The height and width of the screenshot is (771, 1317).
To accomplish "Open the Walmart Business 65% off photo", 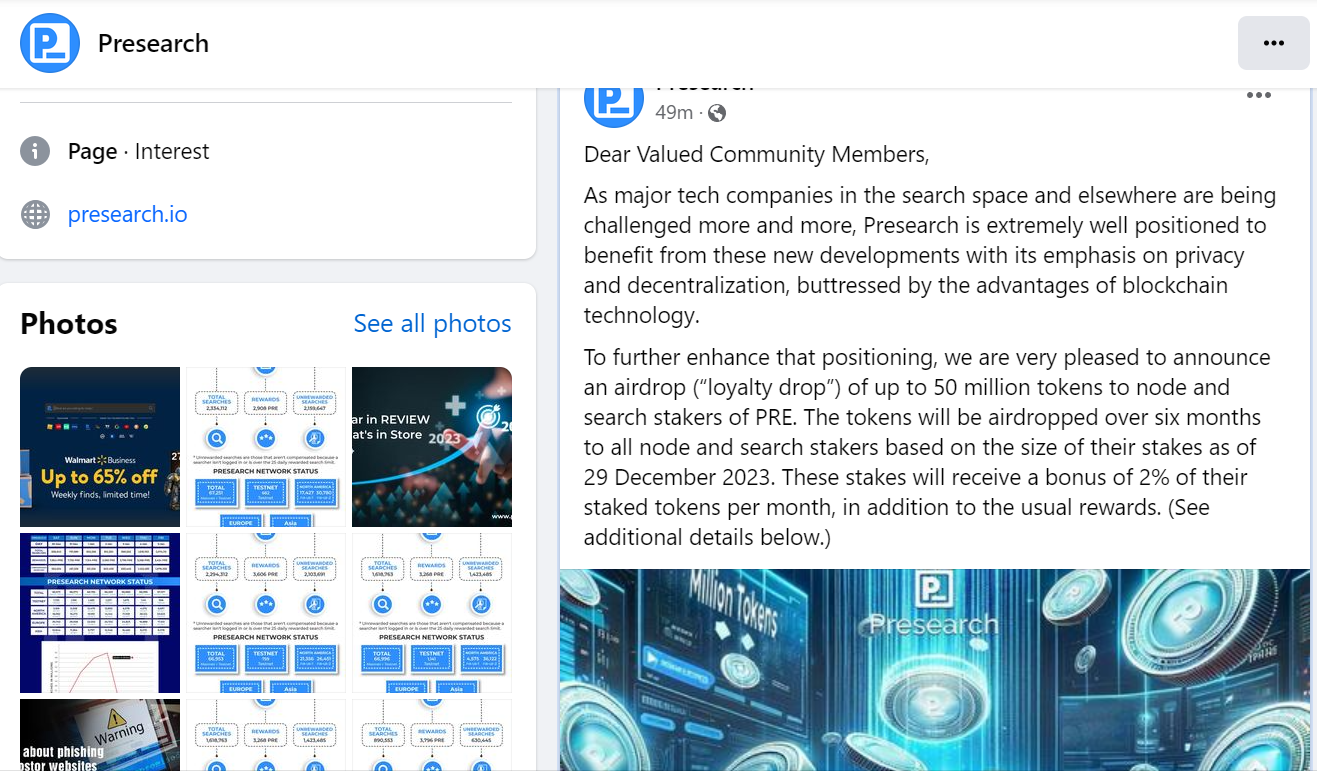I will point(100,447).
